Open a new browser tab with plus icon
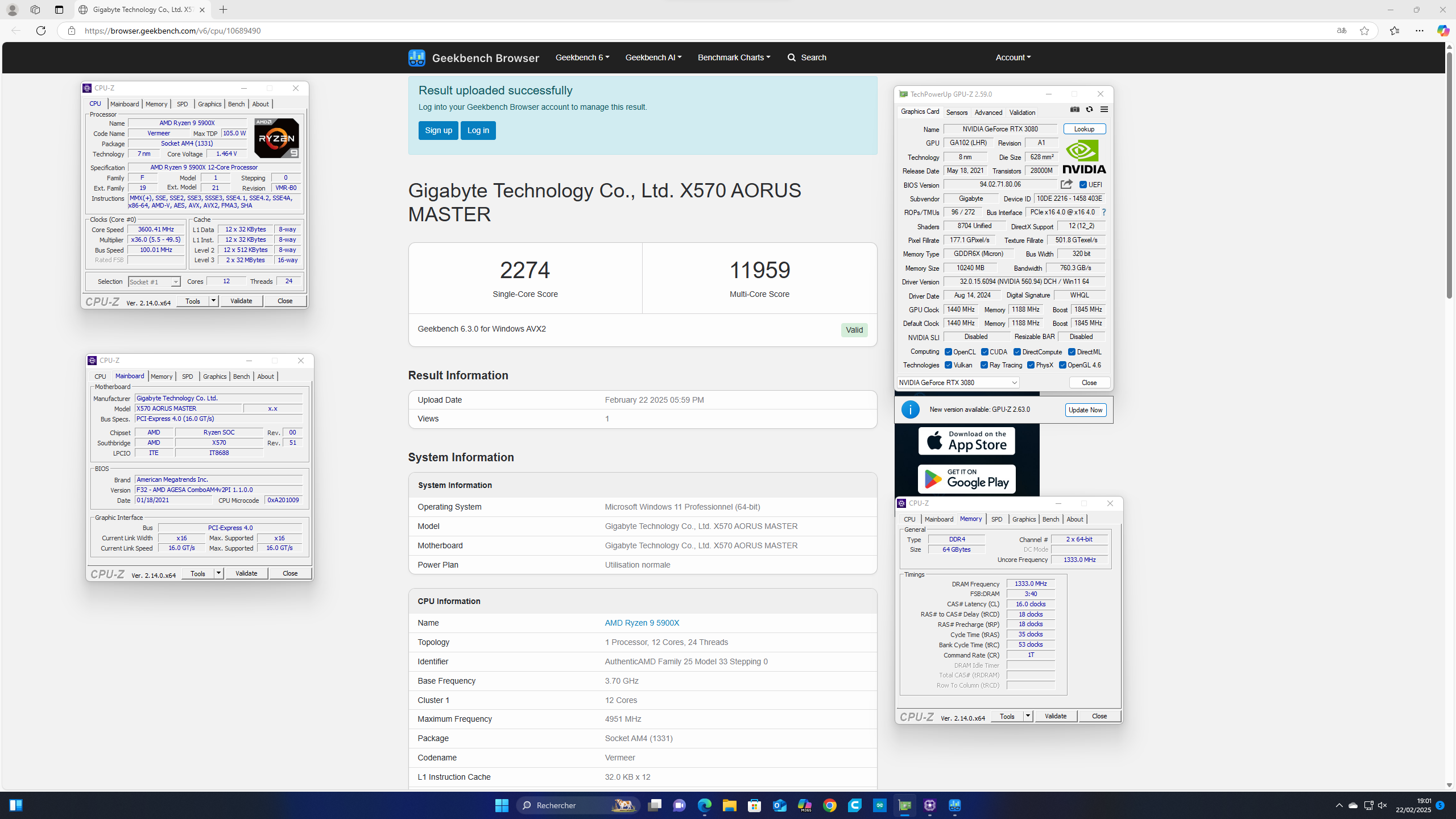The height and width of the screenshot is (819, 1456). [x=224, y=10]
